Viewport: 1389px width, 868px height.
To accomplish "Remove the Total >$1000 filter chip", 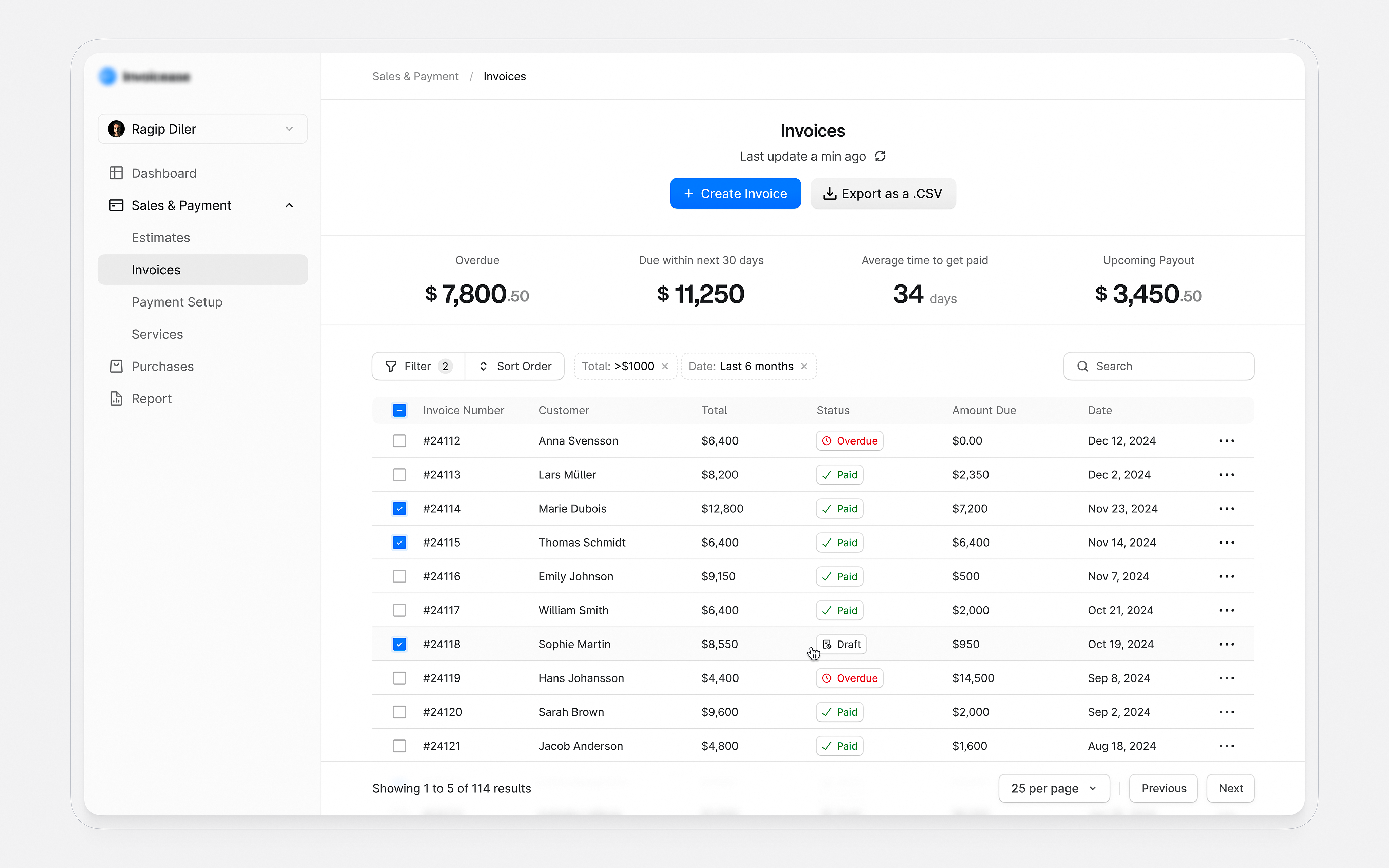I will (665, 366).
